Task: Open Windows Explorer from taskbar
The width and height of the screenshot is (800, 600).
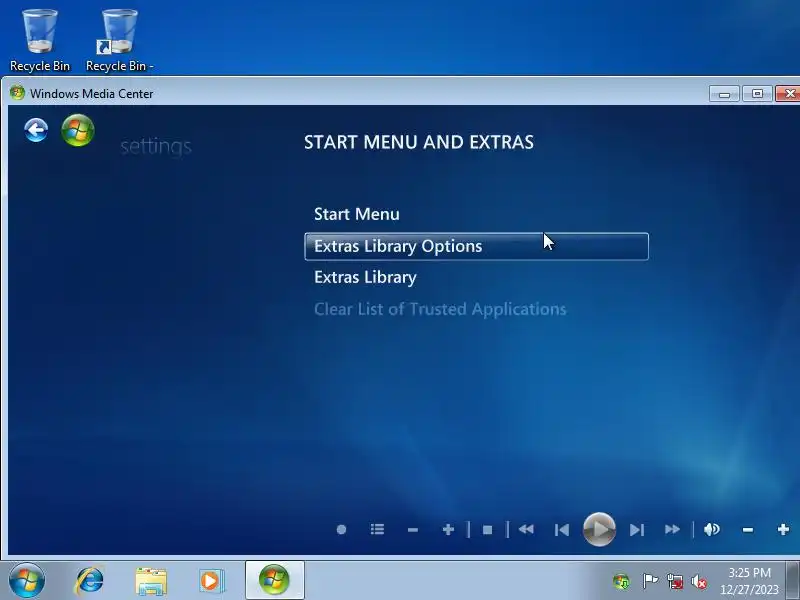Action: [x=151, y=581]
